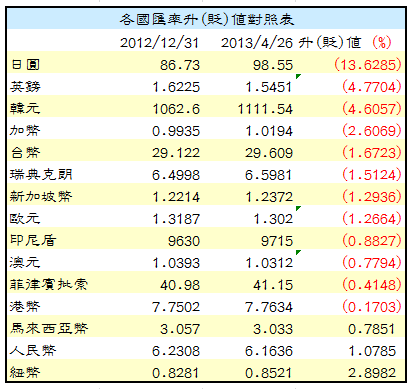
Task: Click the red value (1.2664)
Action: pos(372,219)
